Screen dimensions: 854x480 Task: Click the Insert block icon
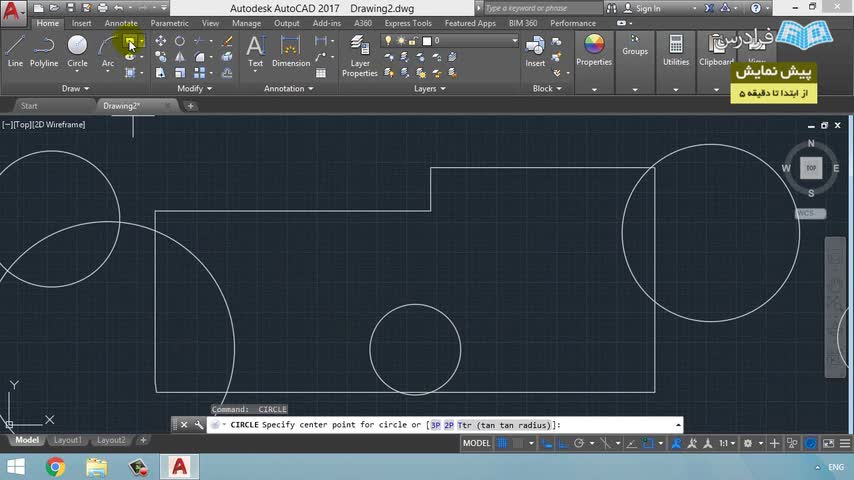click(535, 50)
